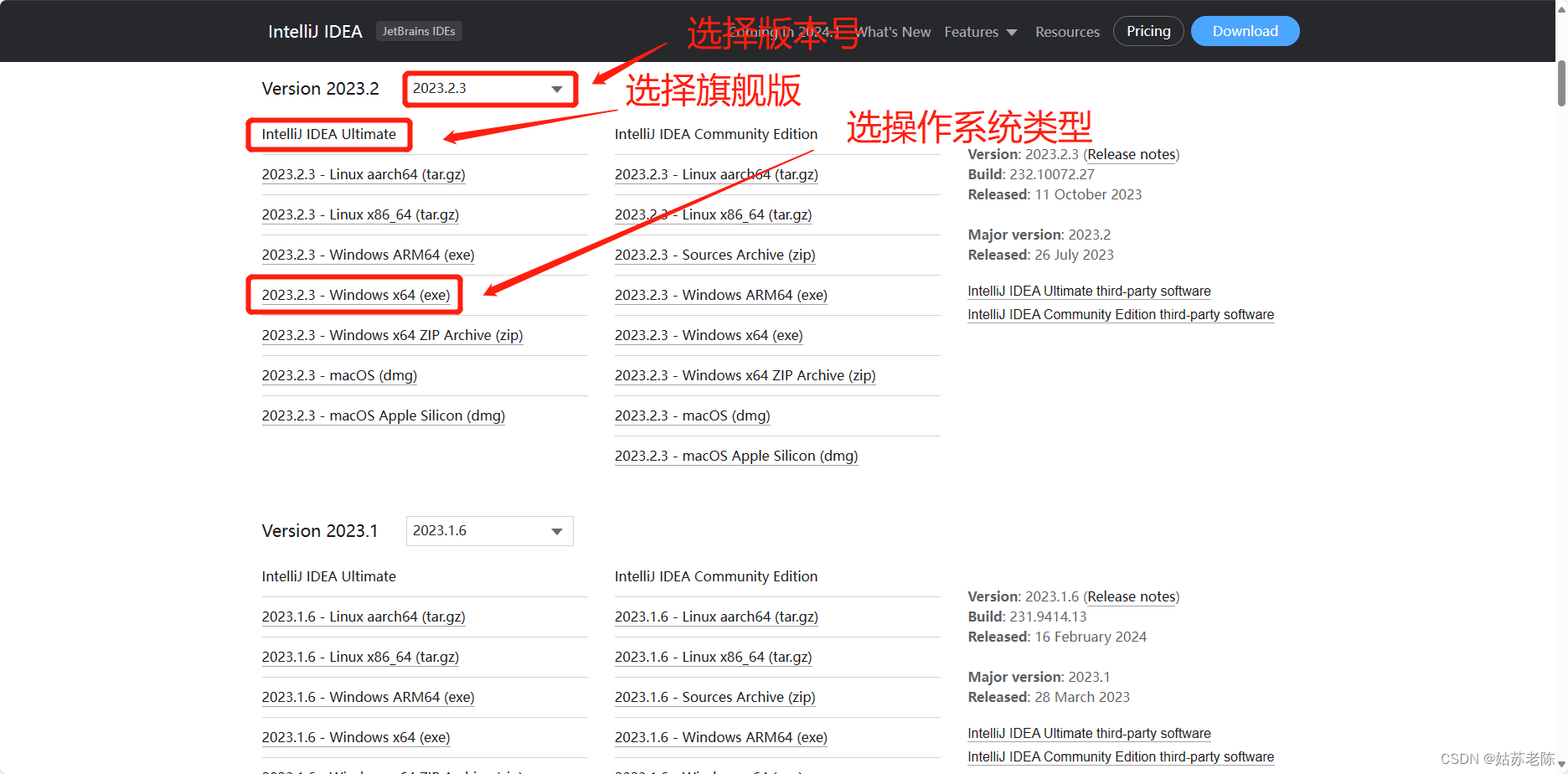Download Community 2023.2.3 macOS Apple Silicon dmg

(x=736, y=456)
